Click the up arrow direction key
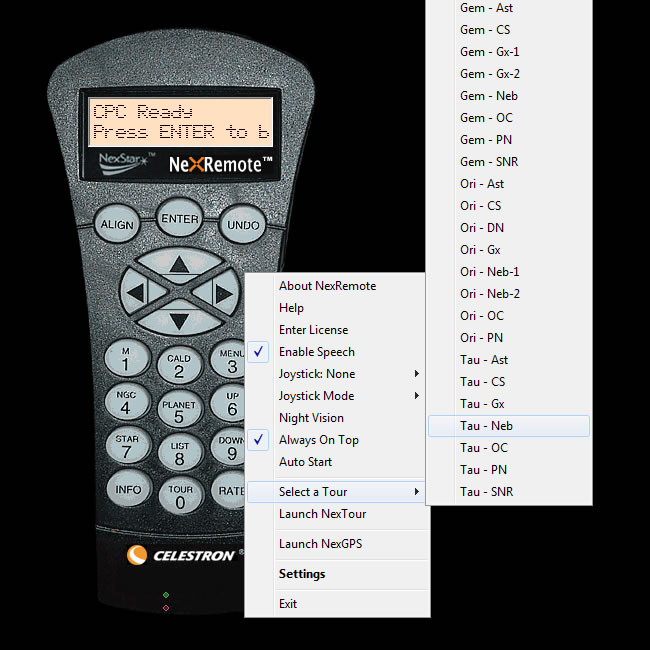The height and width of the screenshot is (650, 650). pyautogui.click(x=179, y=263)
